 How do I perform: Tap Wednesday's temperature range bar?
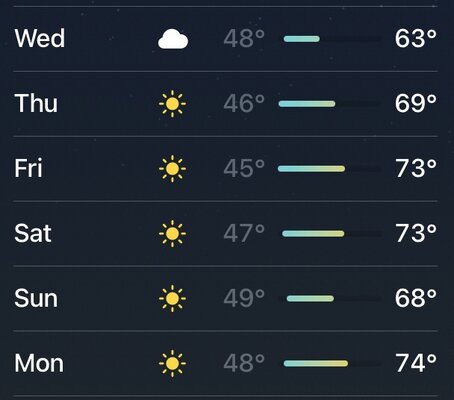[332, 39]
